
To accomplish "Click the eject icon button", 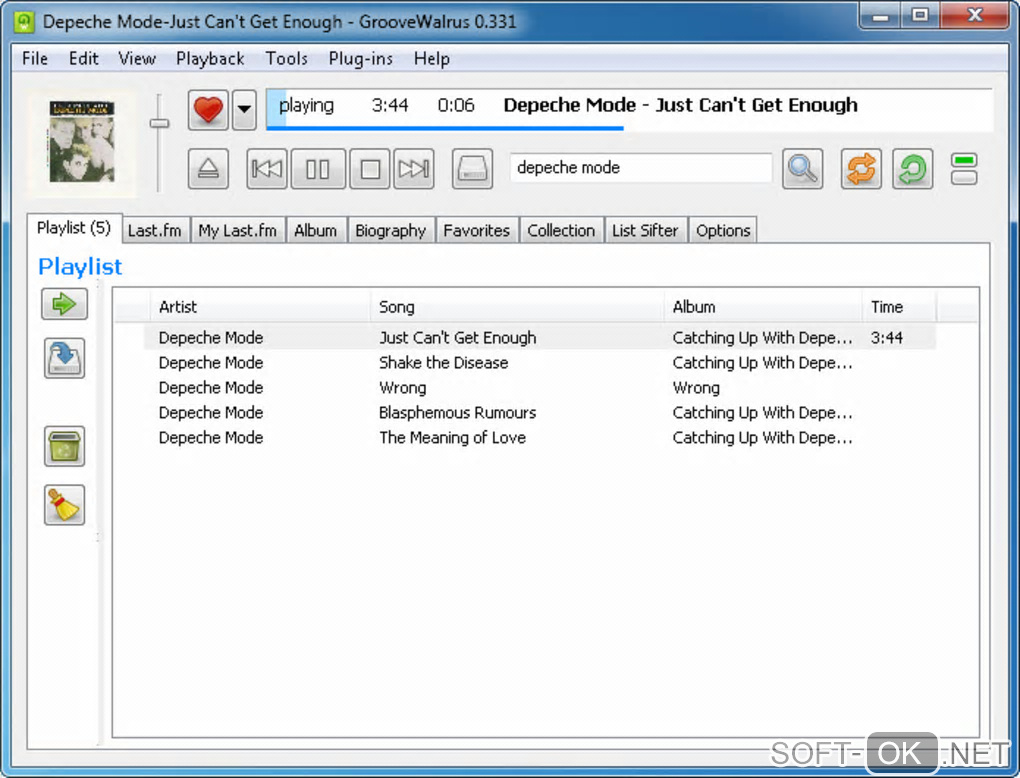I will pyautogui.click(x=208, y=169).
